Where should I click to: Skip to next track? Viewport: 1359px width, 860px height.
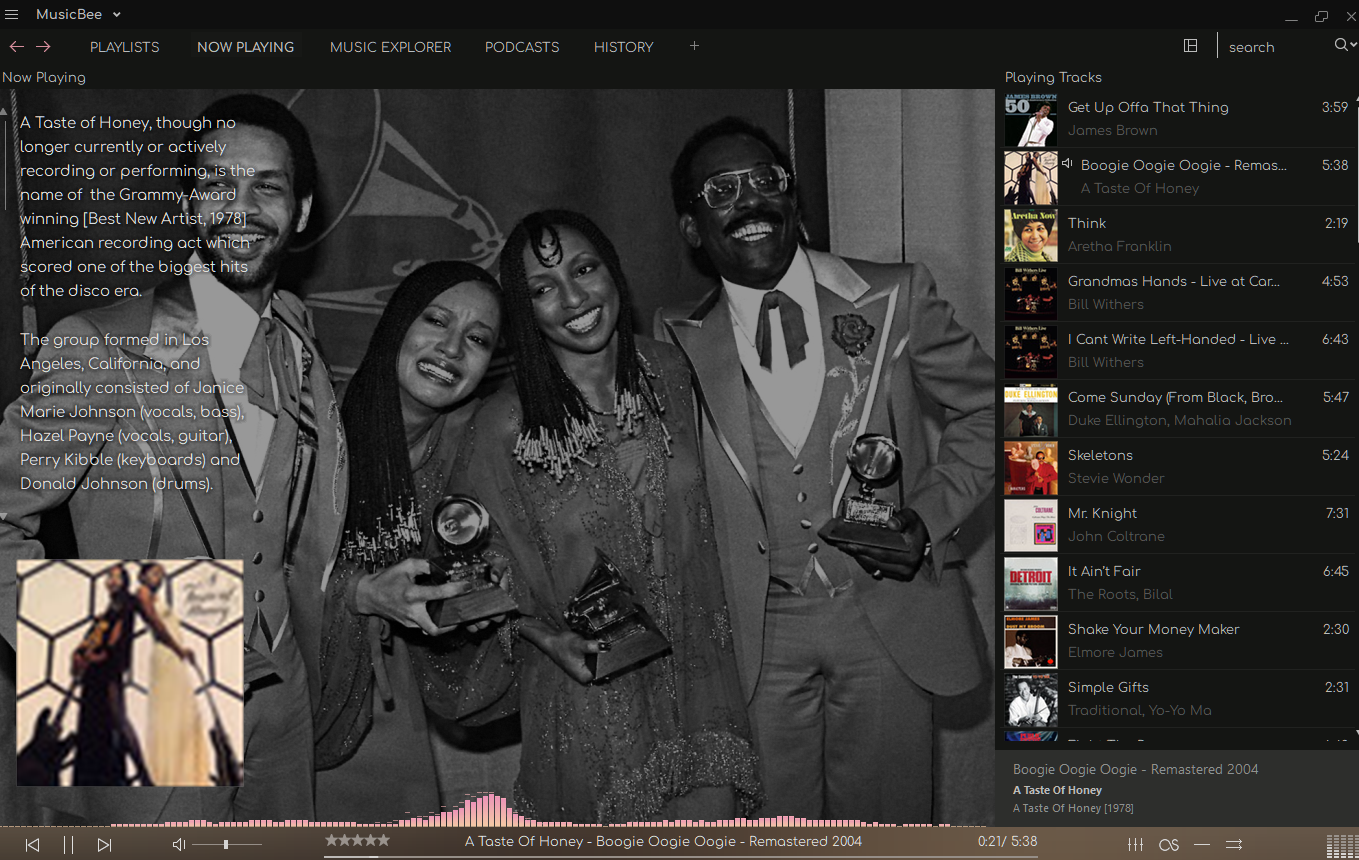tap(104, 845)
